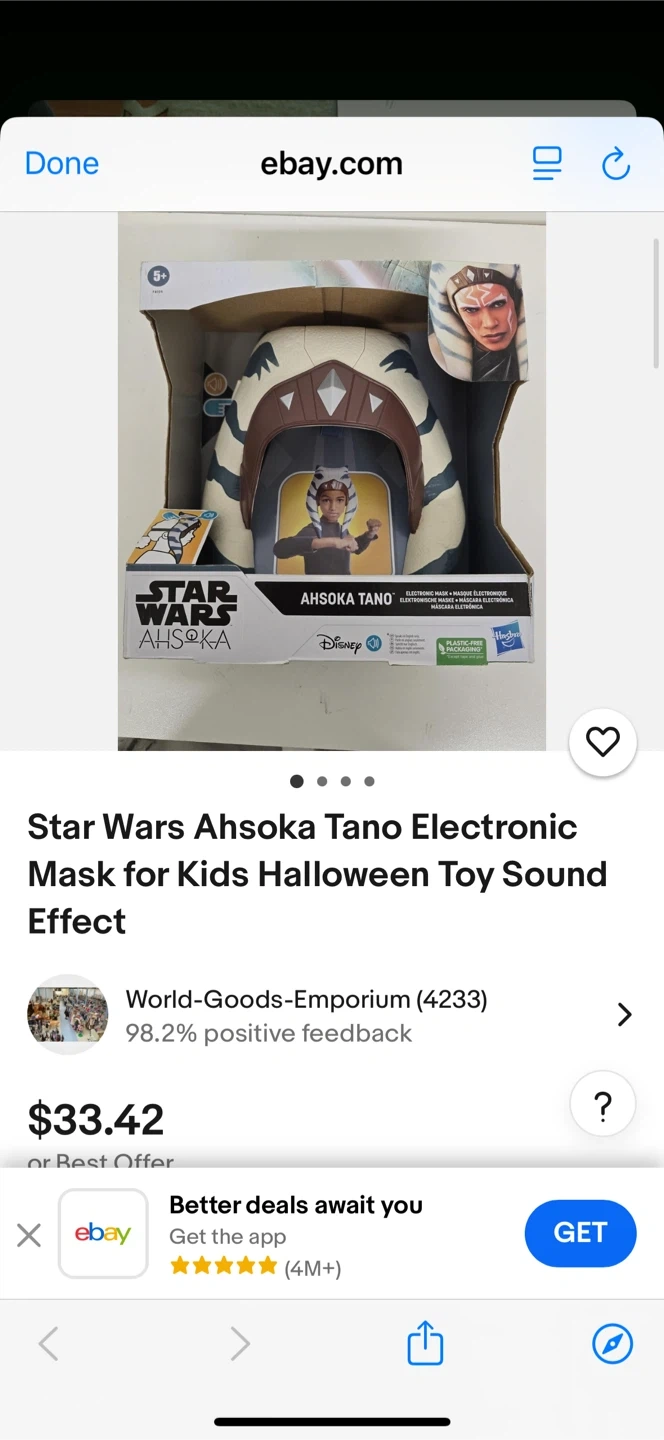Open the page in Safari with the compass icon
664x1440 pixels.
[x=613, y=1344]
